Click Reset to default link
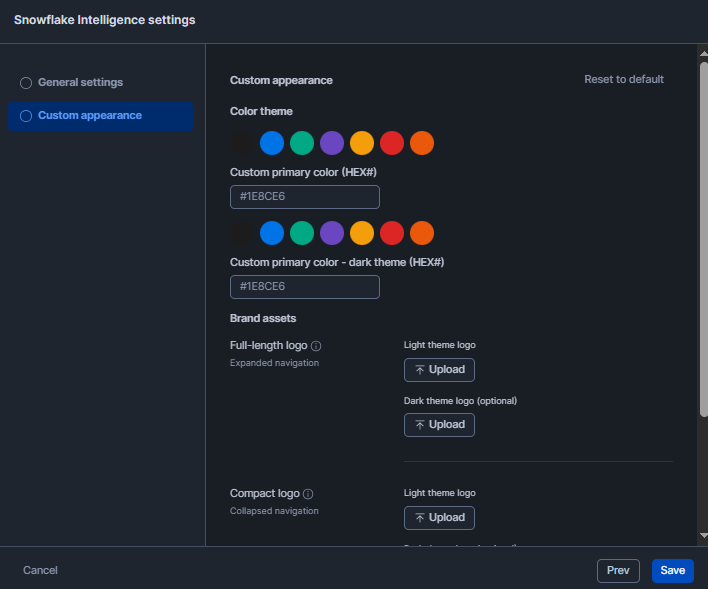Screen dimensions: 708x589 pyautogui.click(x=624, y=79)
